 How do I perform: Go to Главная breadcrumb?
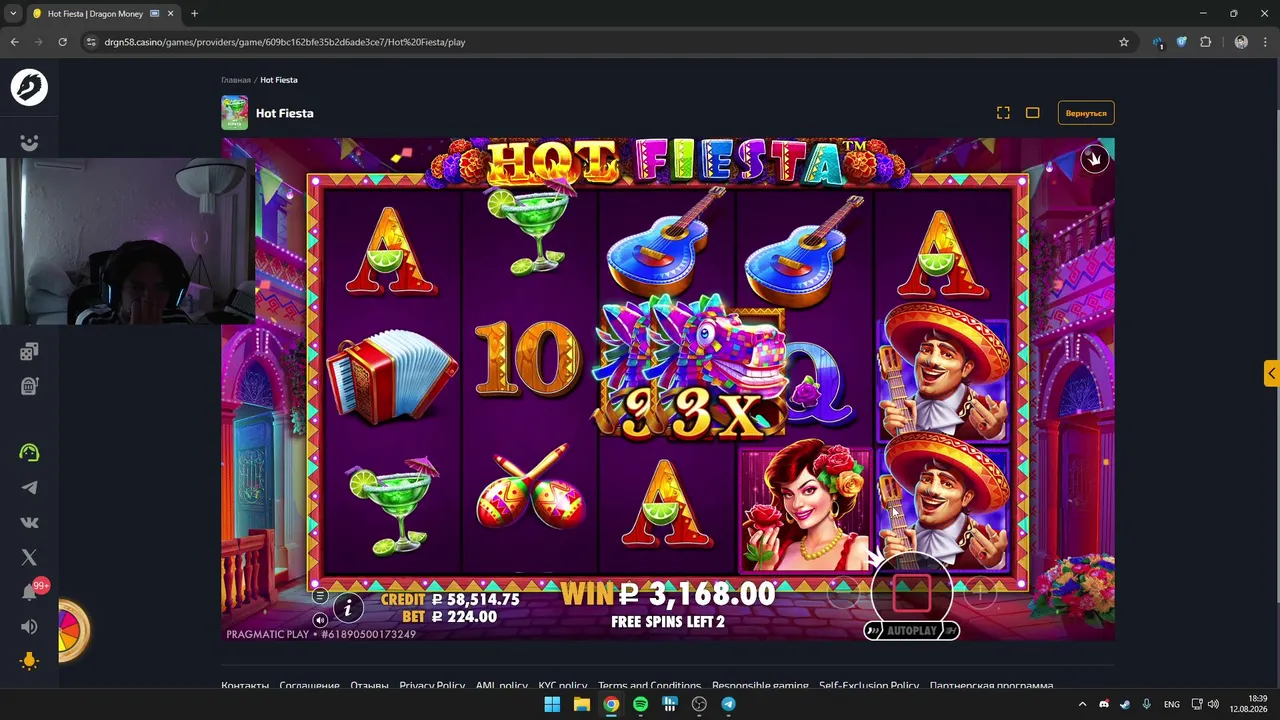tap(236, 80)
